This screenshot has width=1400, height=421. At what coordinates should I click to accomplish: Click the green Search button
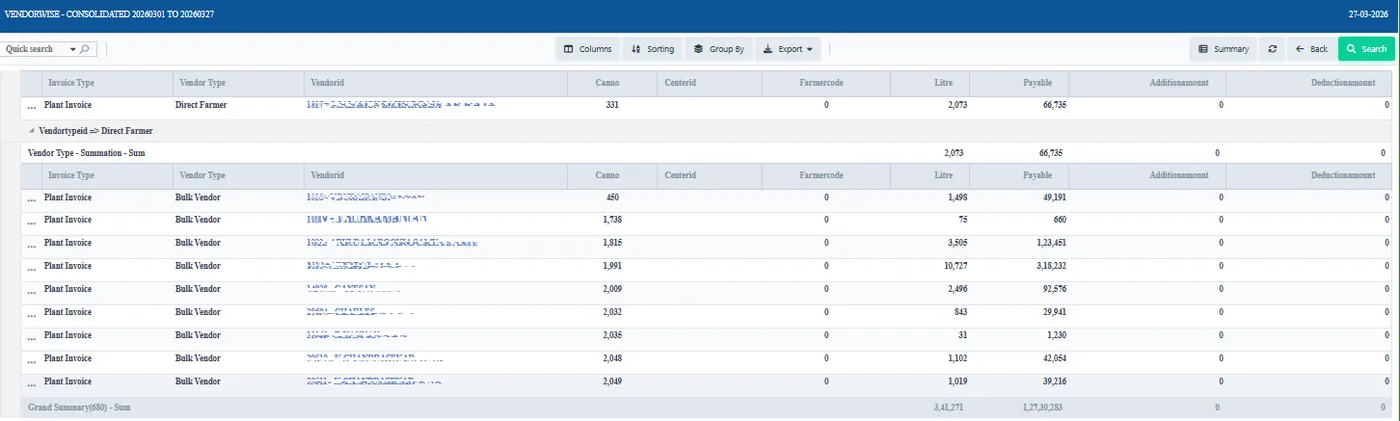[x=1366, y=48]
